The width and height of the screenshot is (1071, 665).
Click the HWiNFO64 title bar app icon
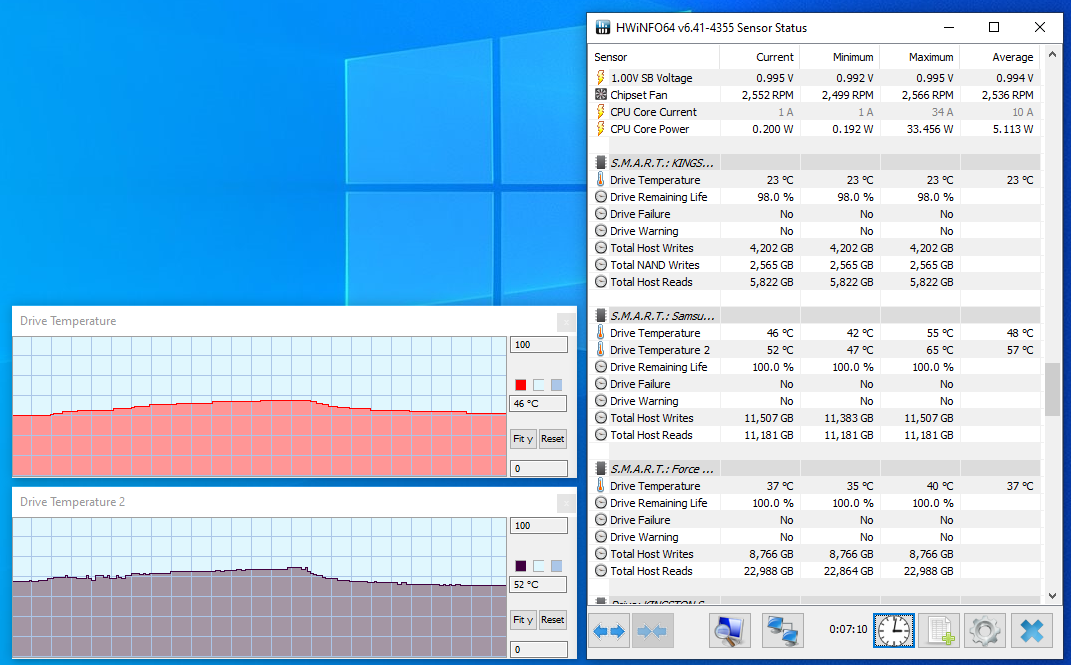pyautogui.click(x=602, y=27)
